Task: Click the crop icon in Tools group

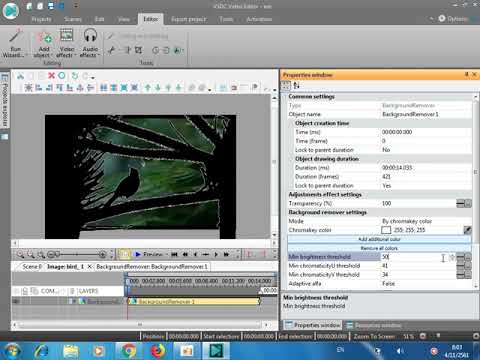Action: click(x=138, y=50)
